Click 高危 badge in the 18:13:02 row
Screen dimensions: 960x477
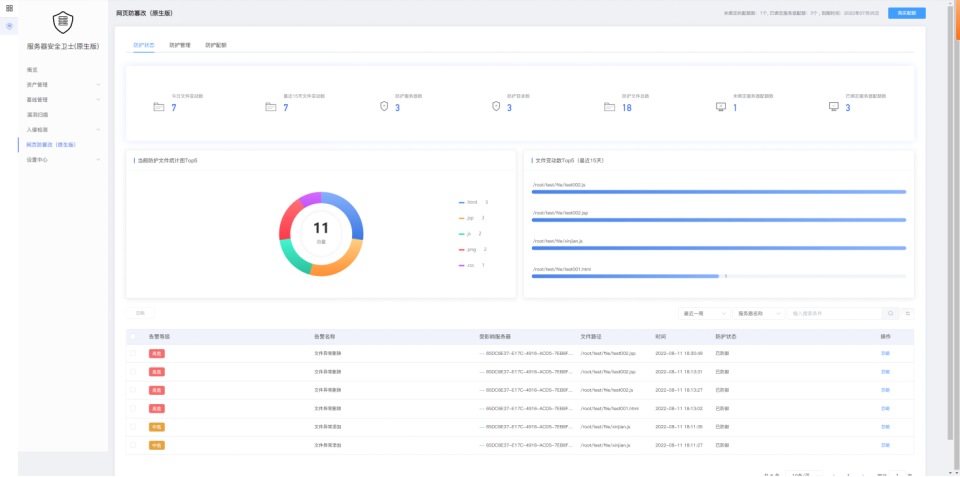point(157,408)
